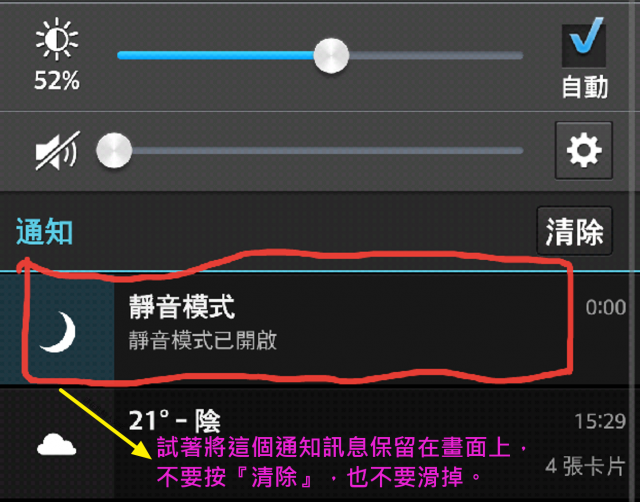Click the 0:00 timestamp on silent notification
The height and width of the screenshot is (502, 640).
(x=606, y=307)
